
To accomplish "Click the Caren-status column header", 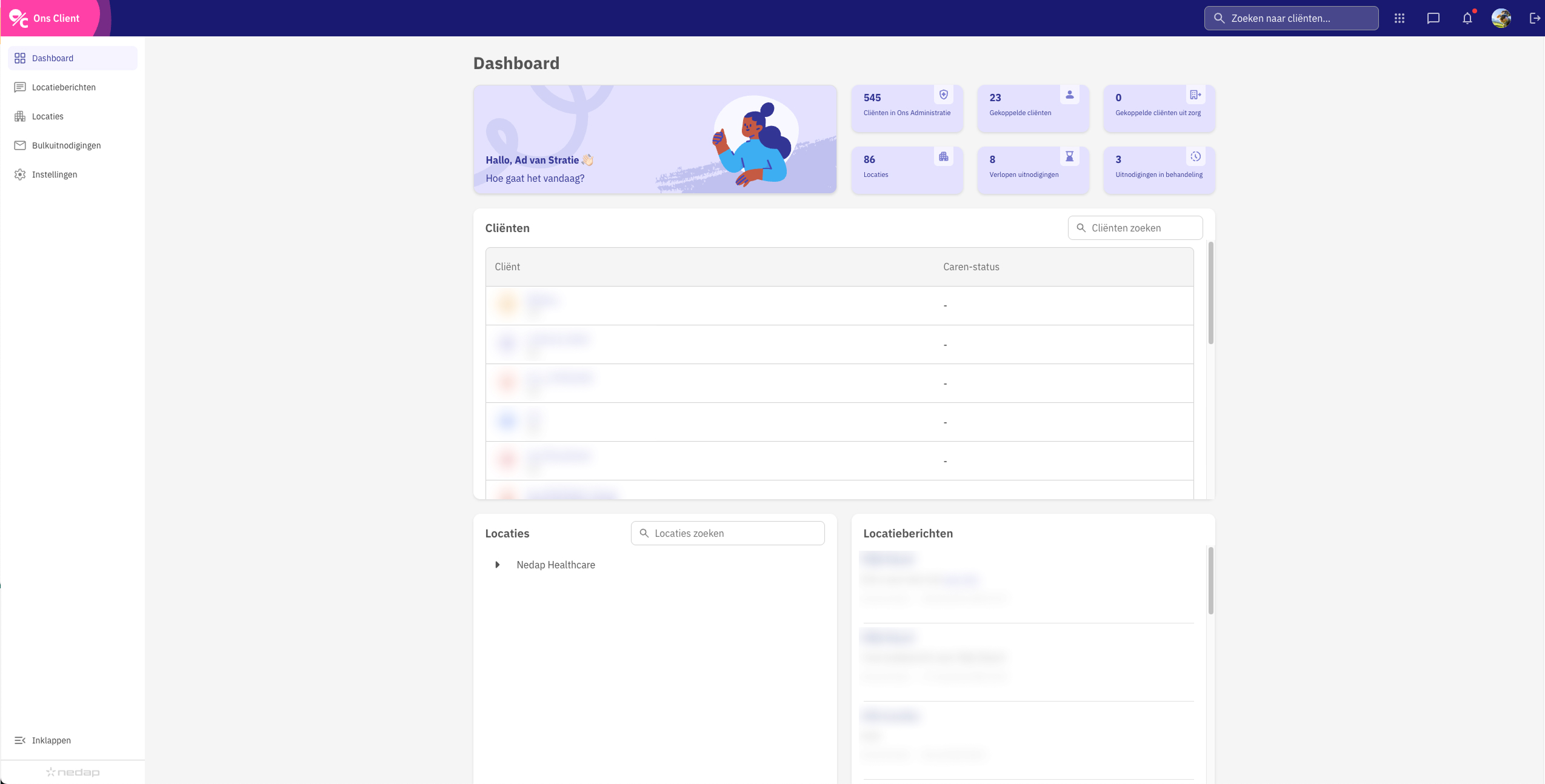I will click(971, 267).
